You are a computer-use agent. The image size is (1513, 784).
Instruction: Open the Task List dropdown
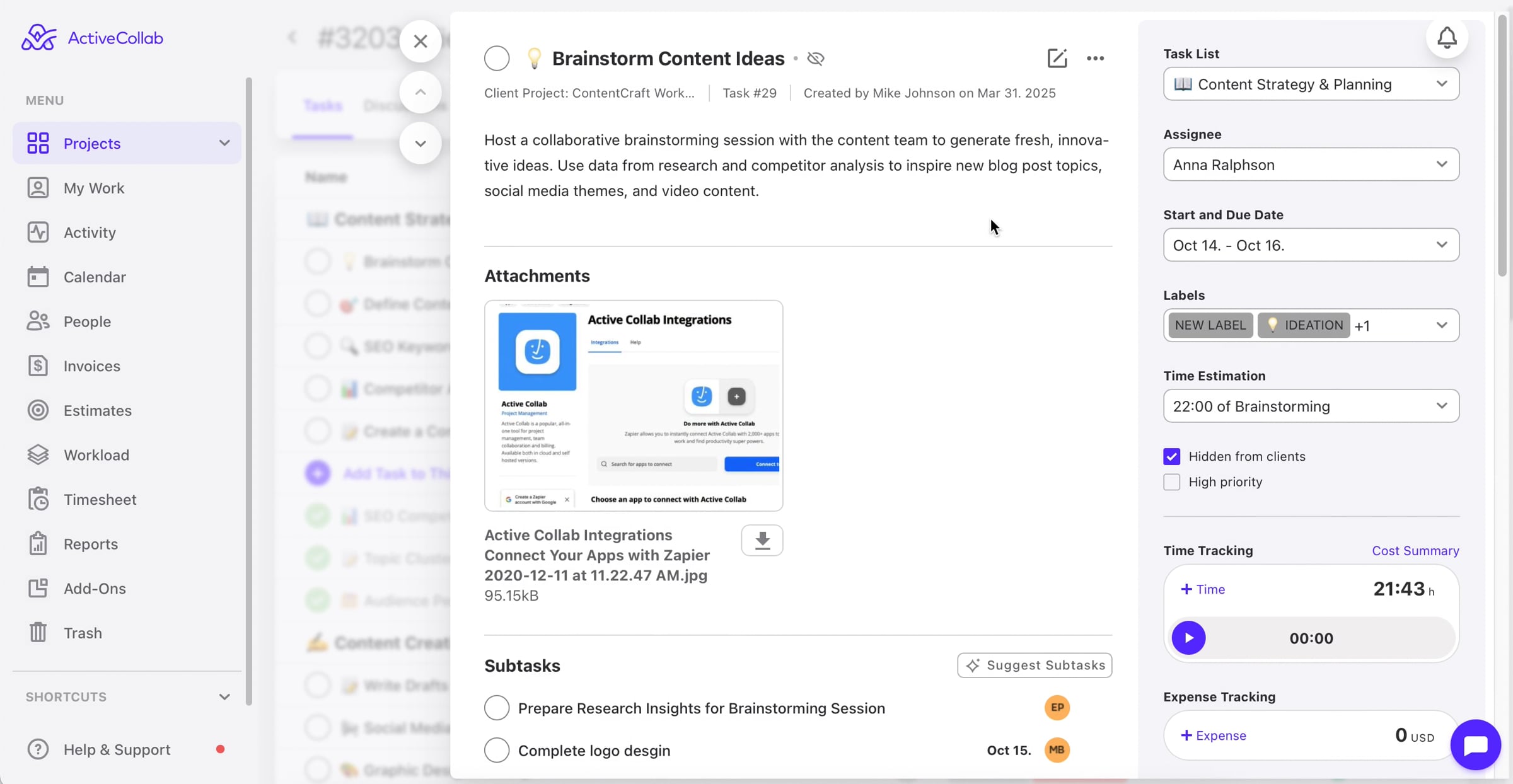[1311, 84]
